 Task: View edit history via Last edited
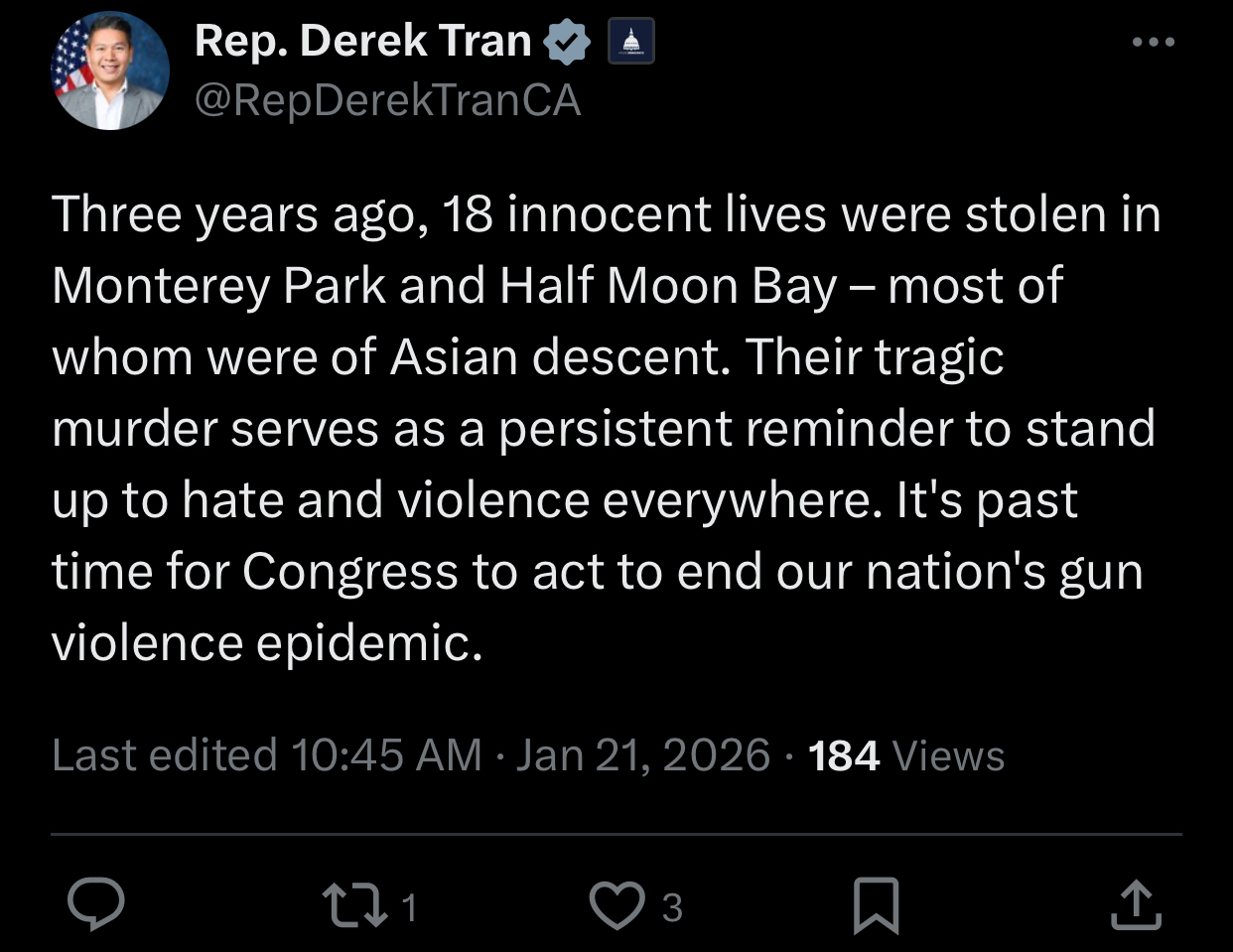[x=164, y=755]
